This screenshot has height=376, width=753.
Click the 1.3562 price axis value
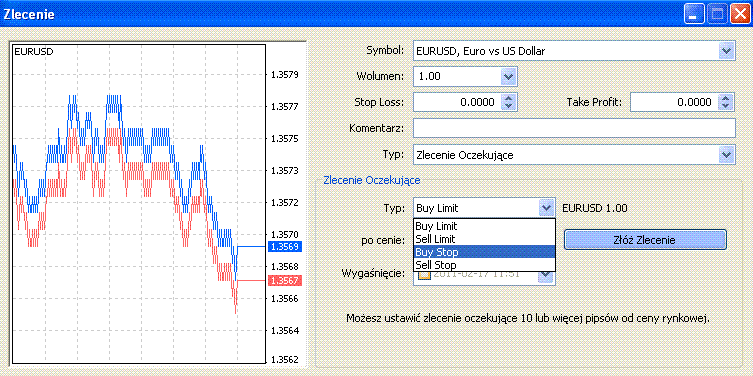point(285,360)
